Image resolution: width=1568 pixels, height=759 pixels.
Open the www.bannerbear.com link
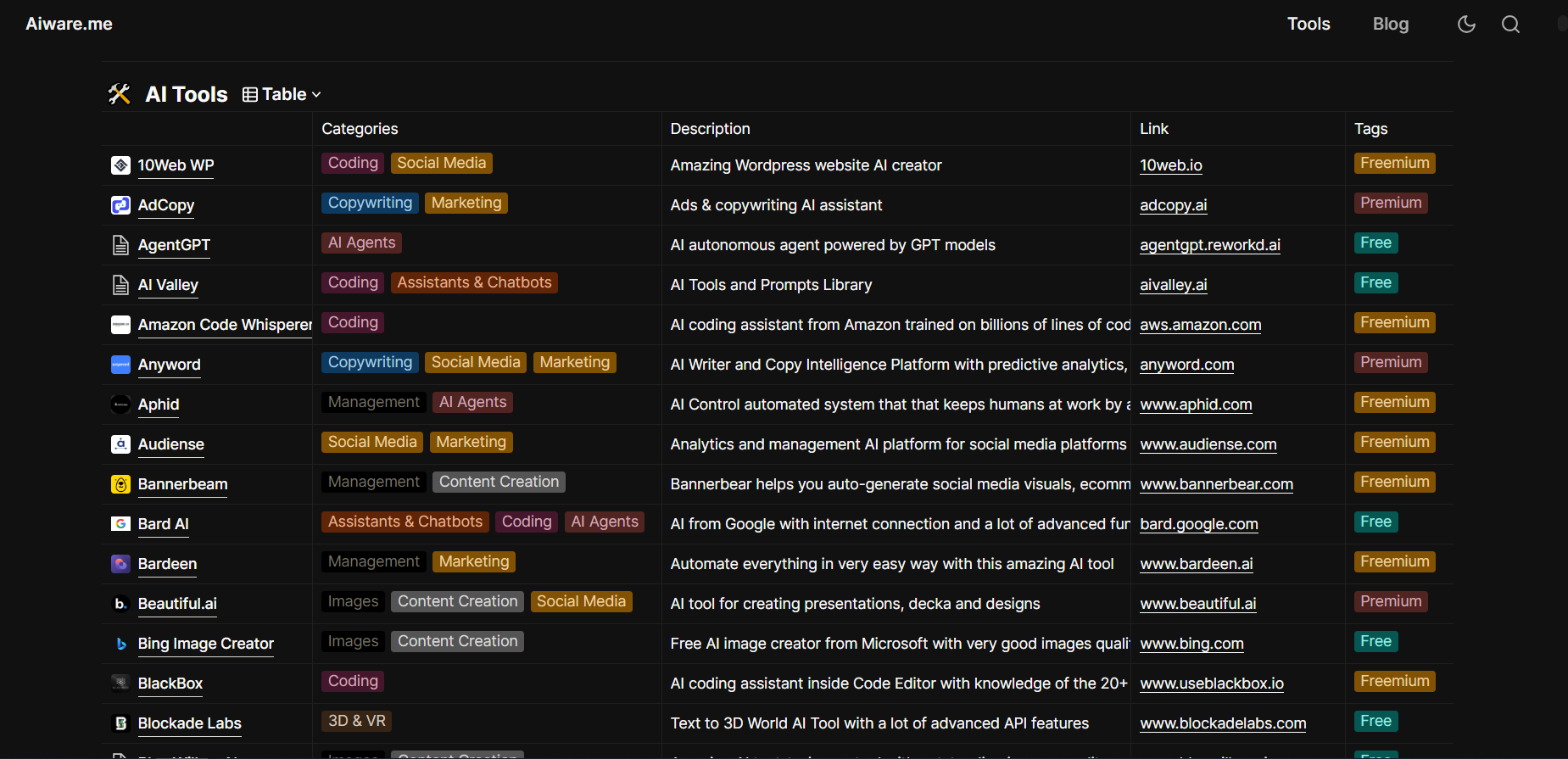1216,484
